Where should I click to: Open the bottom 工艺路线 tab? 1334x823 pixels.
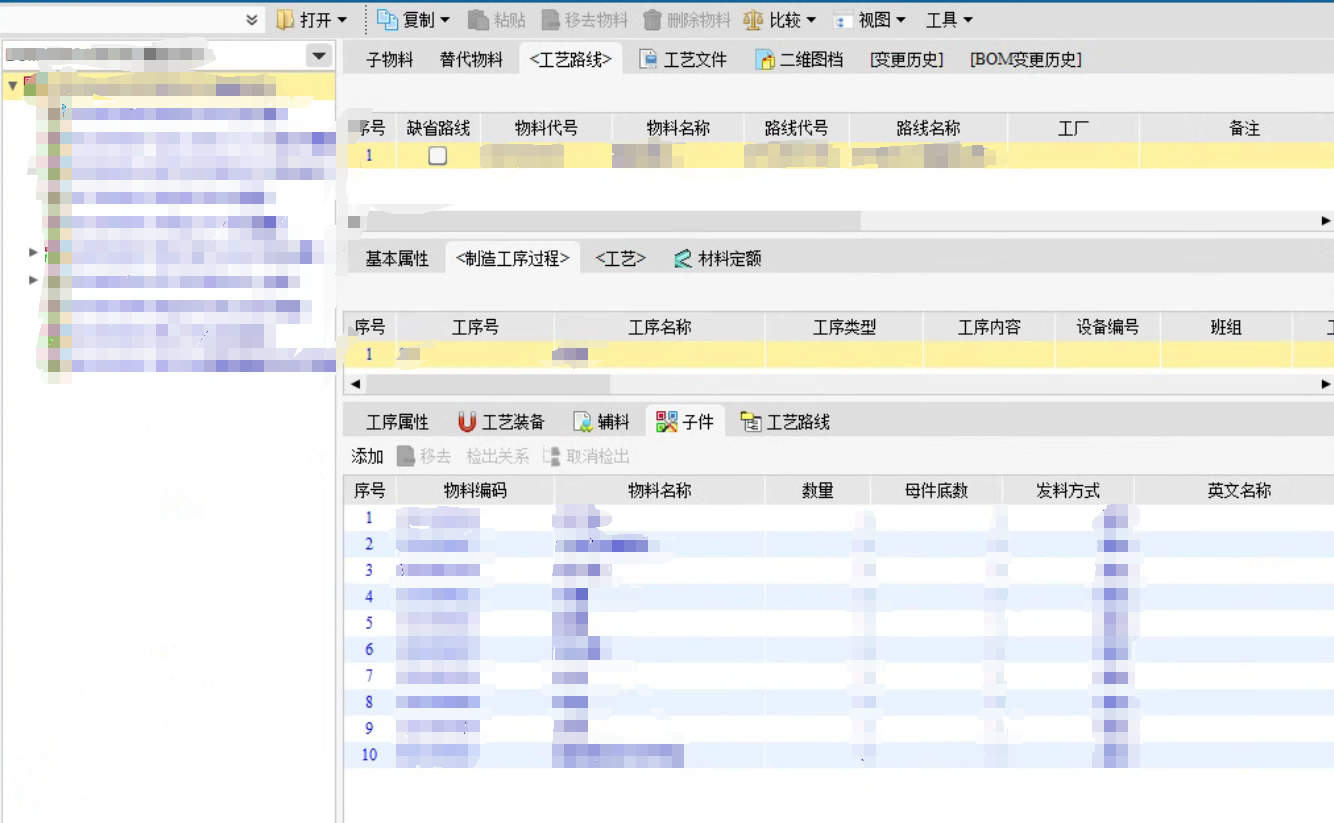point(785,422)
